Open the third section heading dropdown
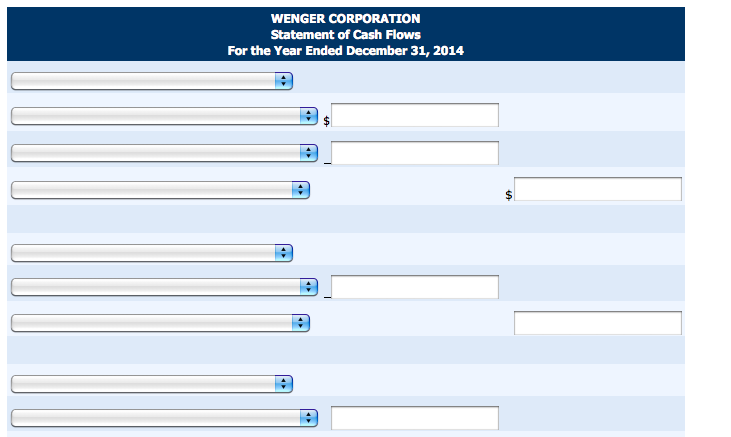 click(152, 384)
